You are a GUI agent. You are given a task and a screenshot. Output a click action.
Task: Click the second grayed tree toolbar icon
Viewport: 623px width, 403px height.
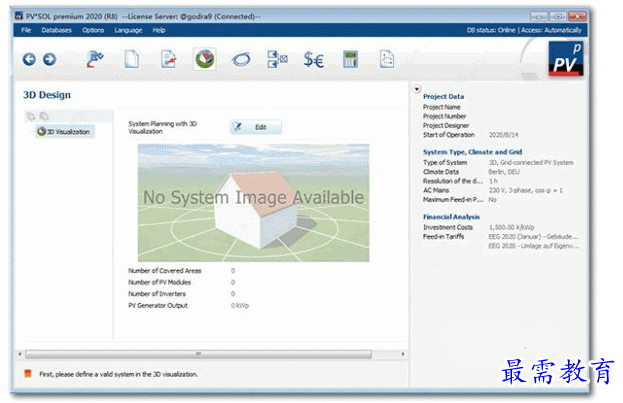pos(44,116)
